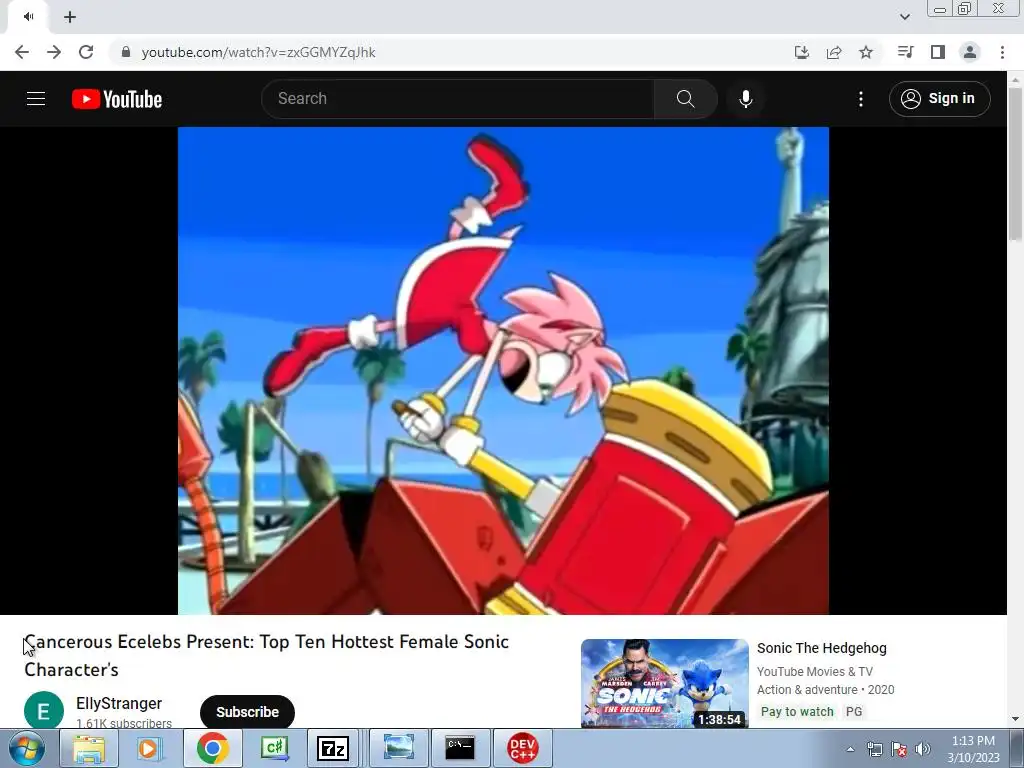Launch Windows Media Player from taskbar
The image size is (1024, 768).
[x=149, y=748]
